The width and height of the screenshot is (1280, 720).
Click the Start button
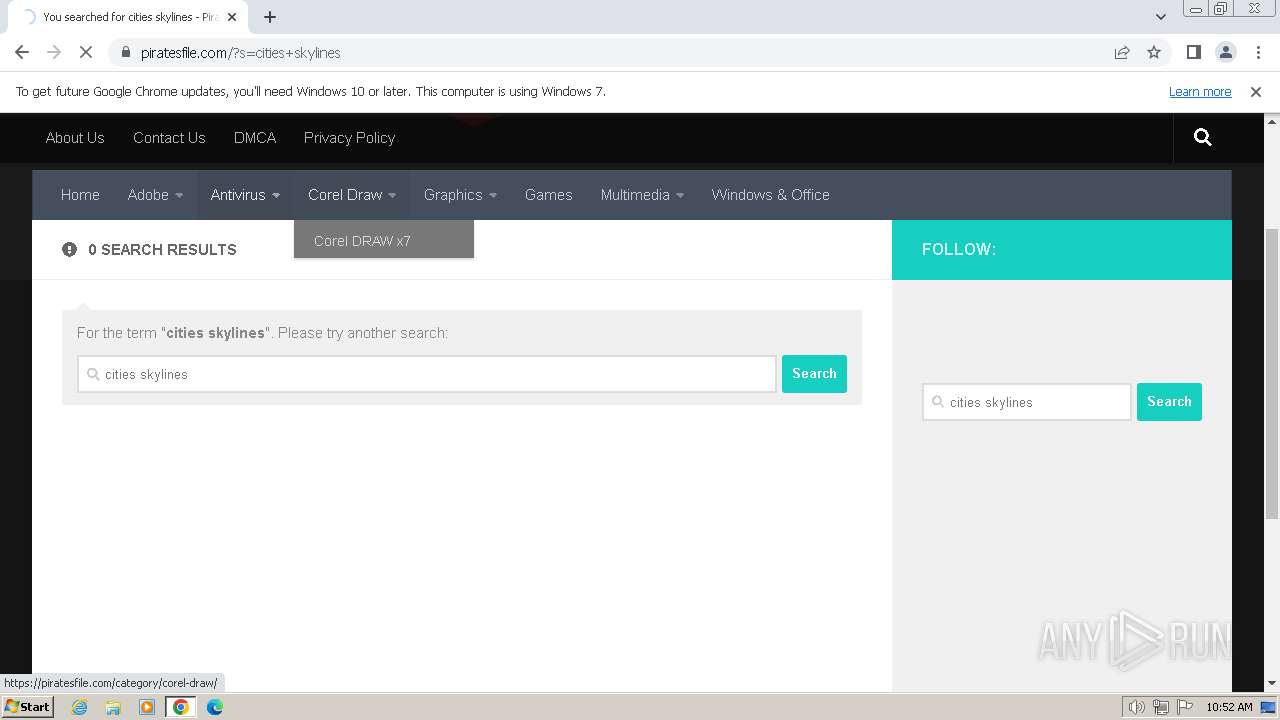pos(27,706)
